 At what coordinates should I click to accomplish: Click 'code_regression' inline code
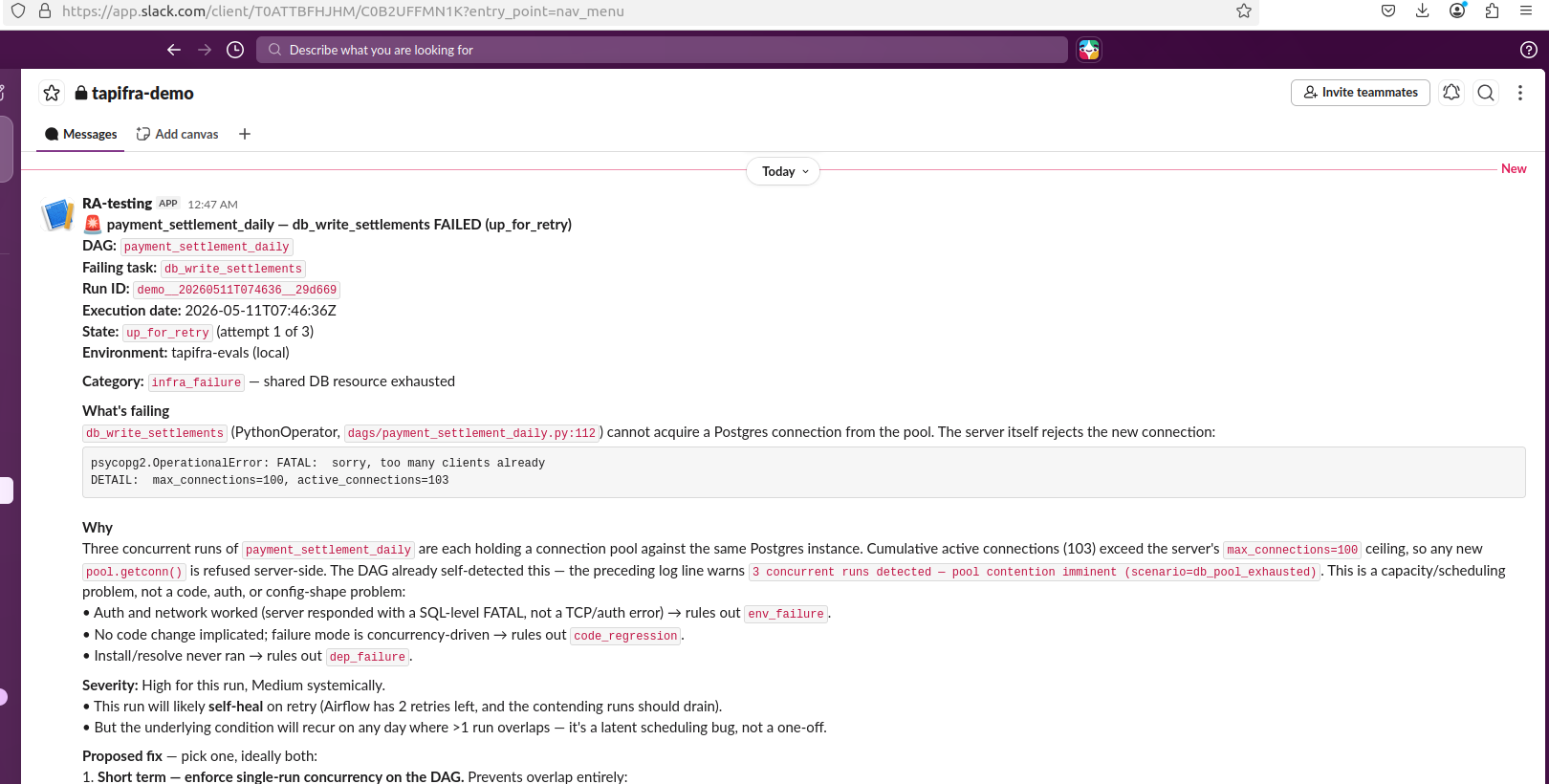tap(625, 636)
